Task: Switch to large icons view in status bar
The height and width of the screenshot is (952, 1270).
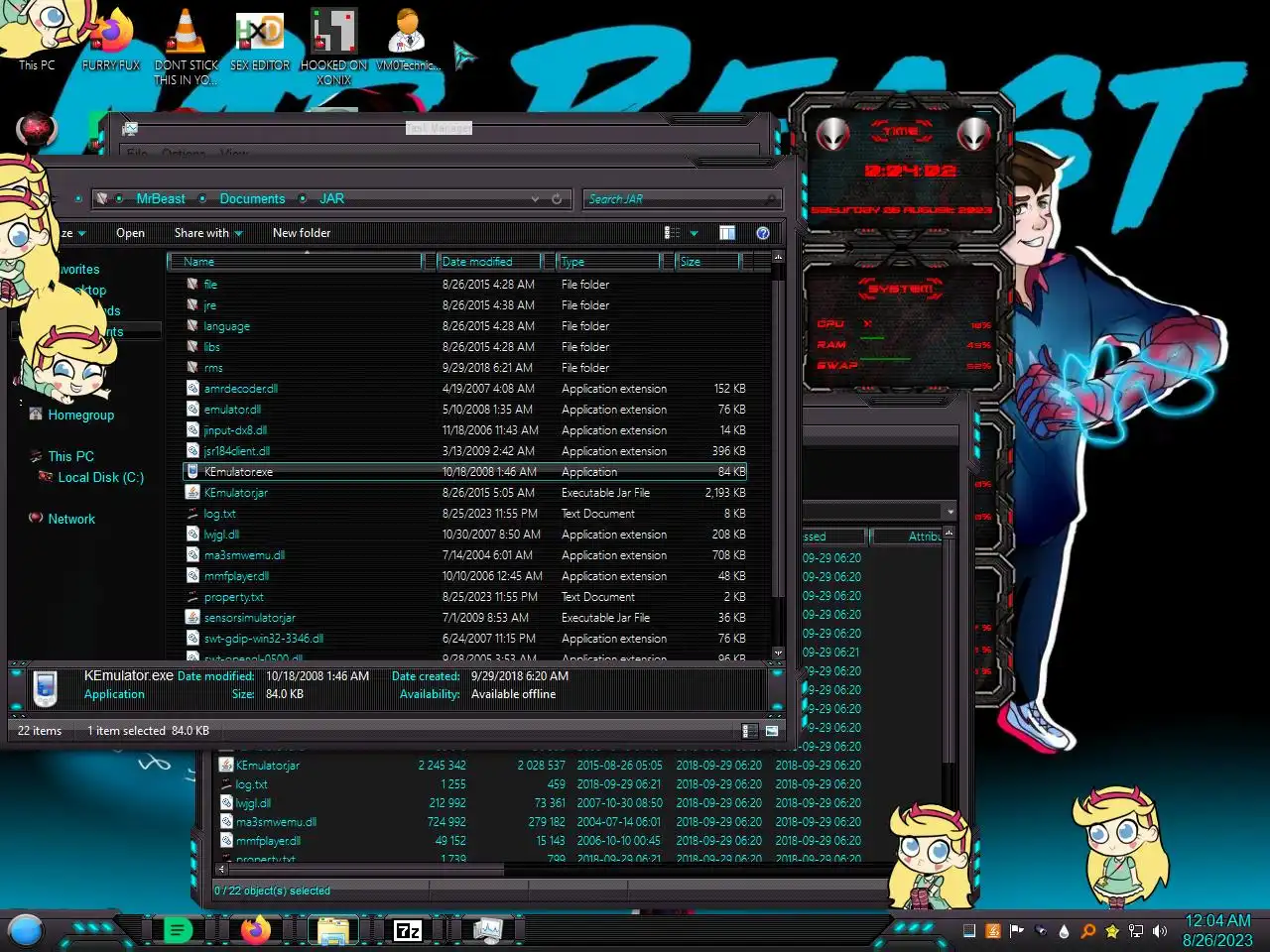Action: pyautogui.click(x=771, y=731)
